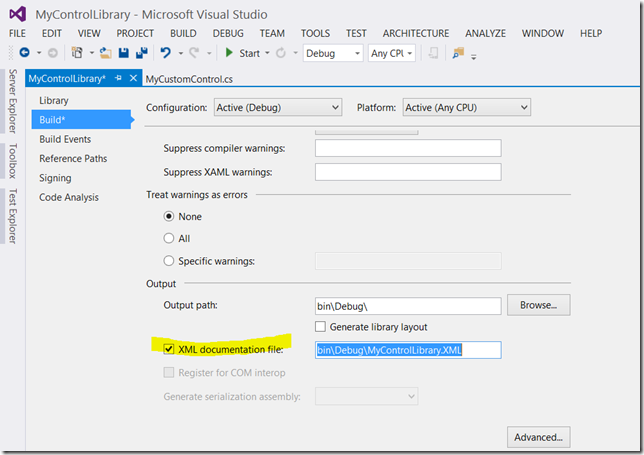Open the Build Events page
This screenshot has height=455, width=644.
coord(65,139)
